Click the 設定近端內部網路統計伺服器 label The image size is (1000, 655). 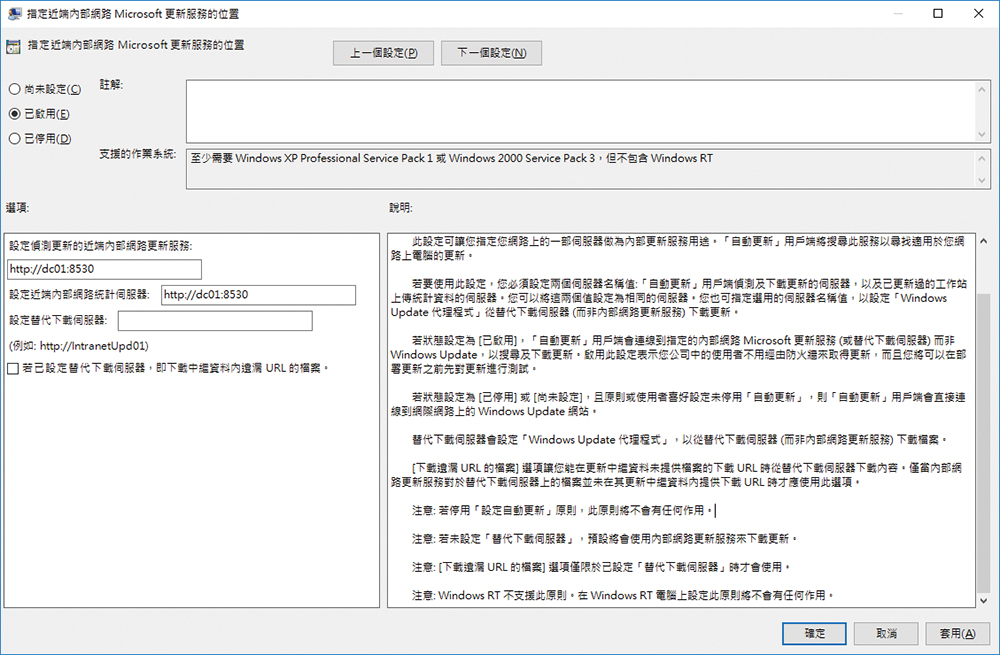click(x=79, y=295)
